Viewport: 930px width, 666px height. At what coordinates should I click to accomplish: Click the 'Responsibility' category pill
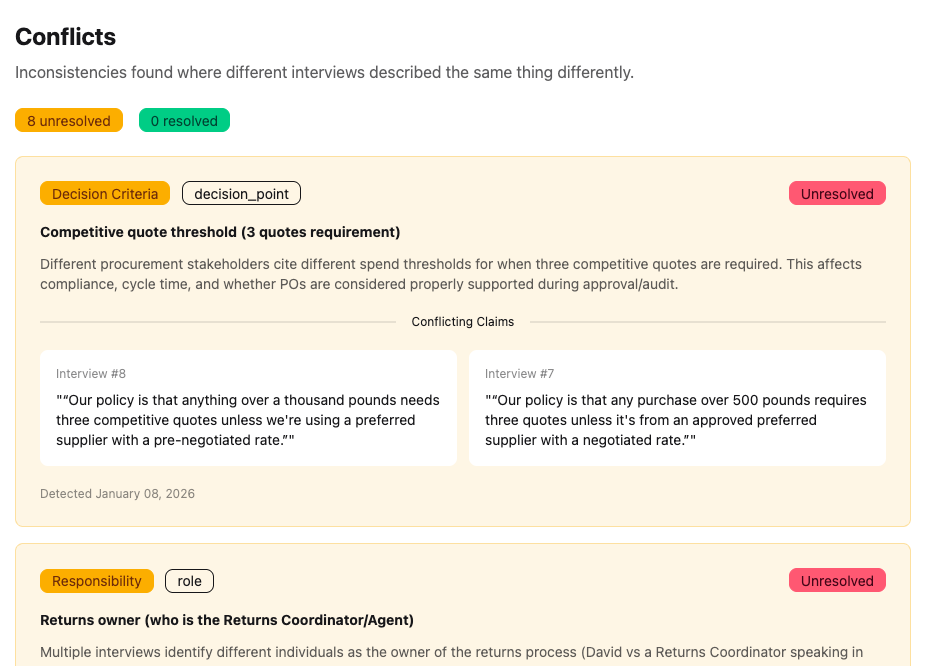point(96,580)
